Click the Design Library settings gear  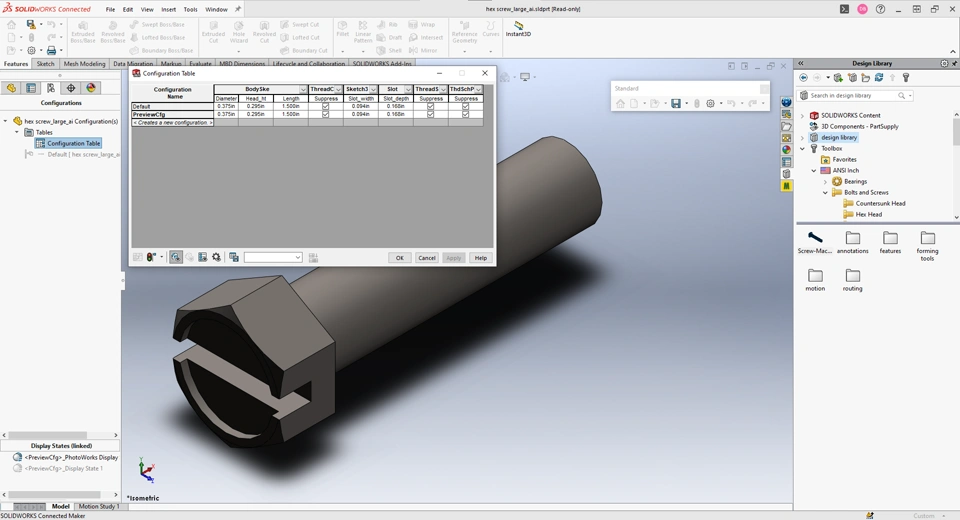[944, 63]
